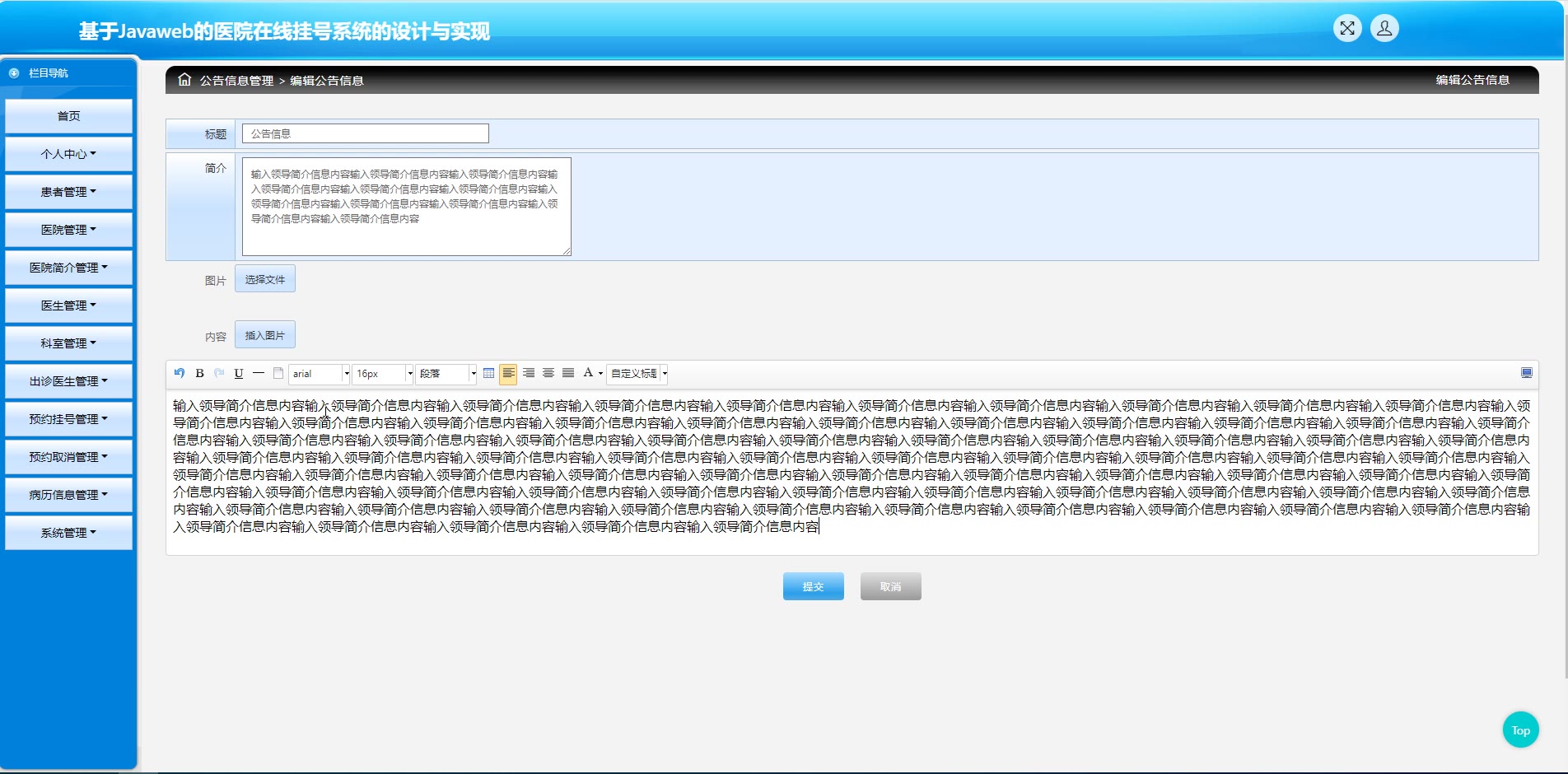The width and height of the screenshot is (1568, 774).
Task: Click the 栏目导航 sidebar heading text
Action: pyautogui.click(x=49, y=73)
